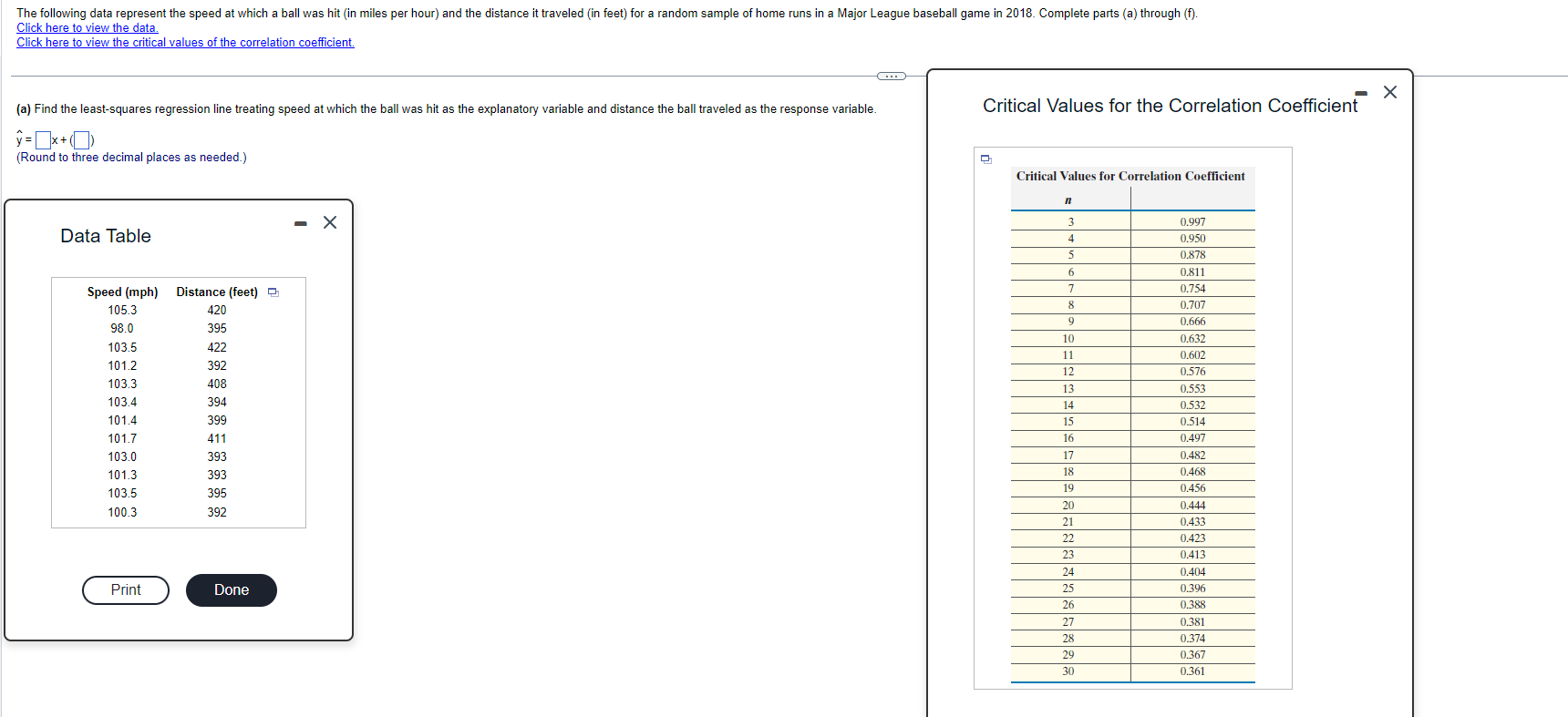The height and width of the screenshot is (717, 1568).
Task: Click the intercept input box in parentheses
Action: (81, 140)
